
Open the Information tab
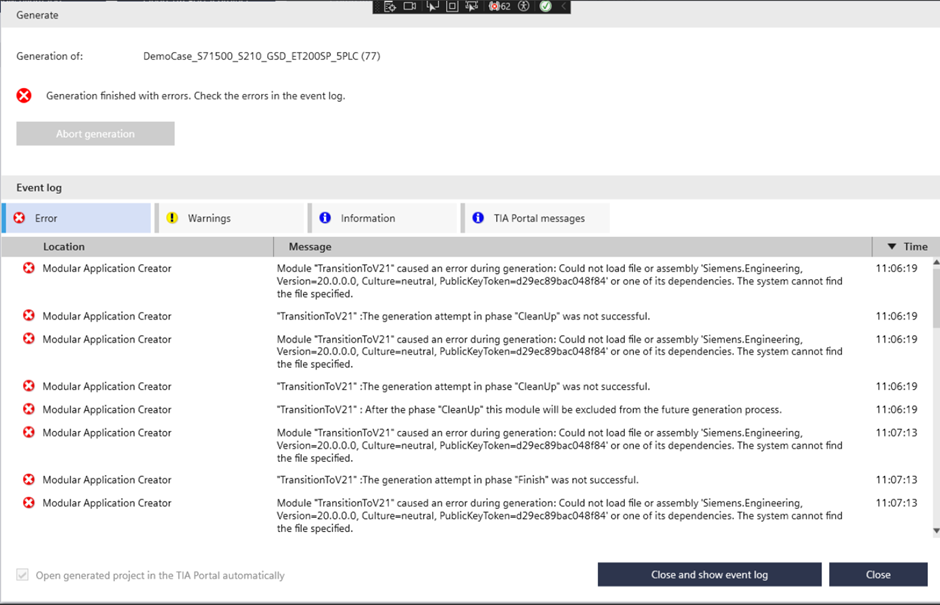[x=382, y=218]
